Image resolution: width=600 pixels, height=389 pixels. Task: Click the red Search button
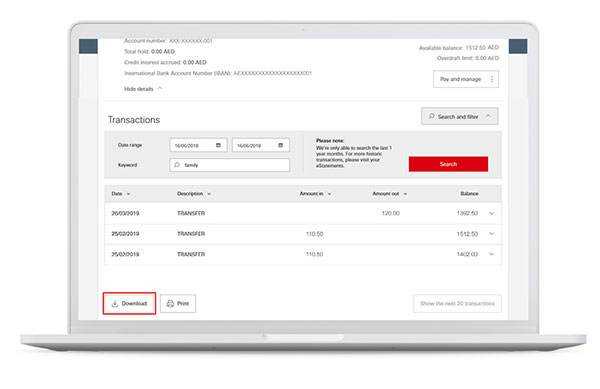pos(448,164)
